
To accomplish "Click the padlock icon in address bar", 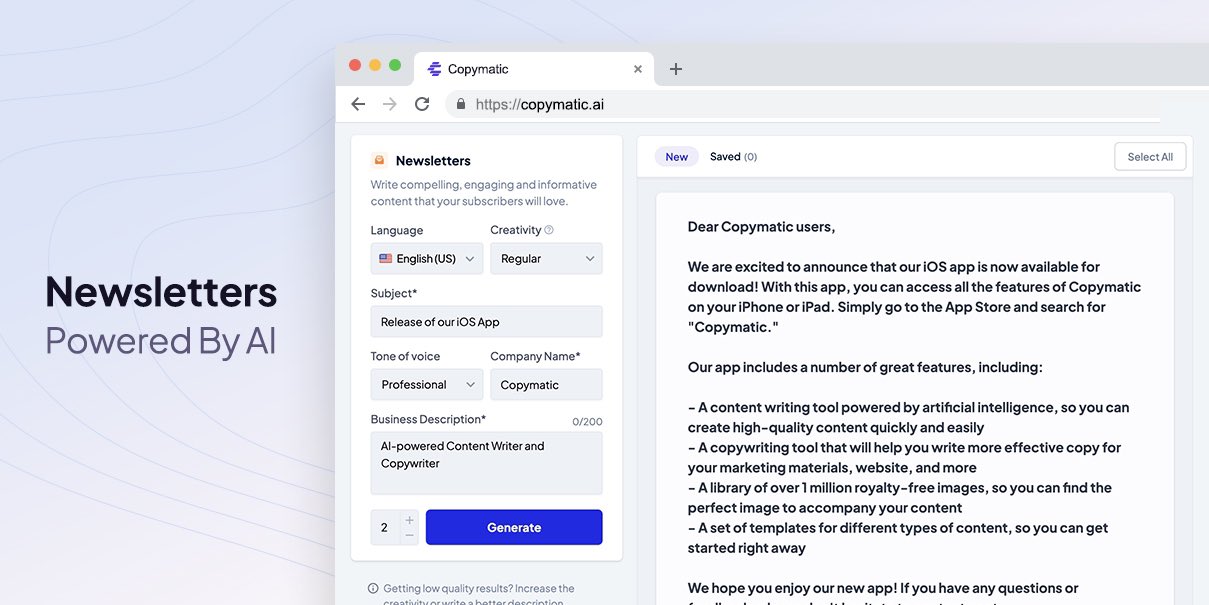I will pos(461,104).
